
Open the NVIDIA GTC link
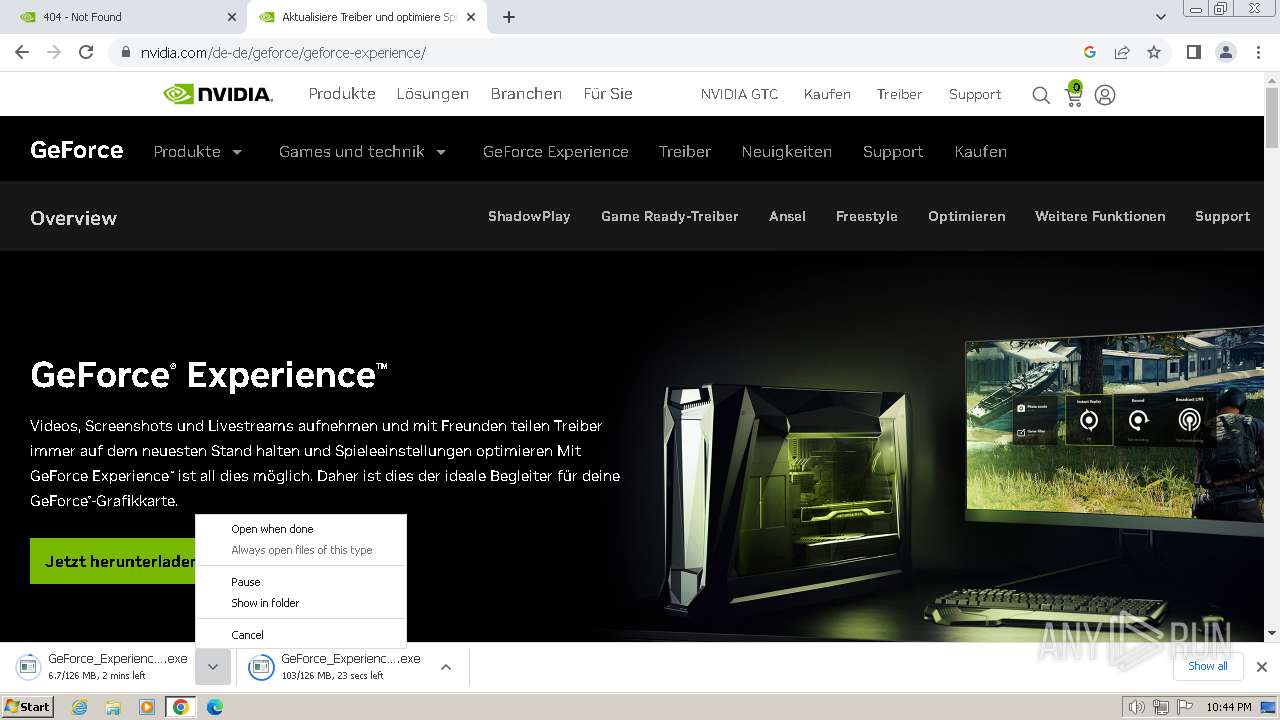pos(739,94)
